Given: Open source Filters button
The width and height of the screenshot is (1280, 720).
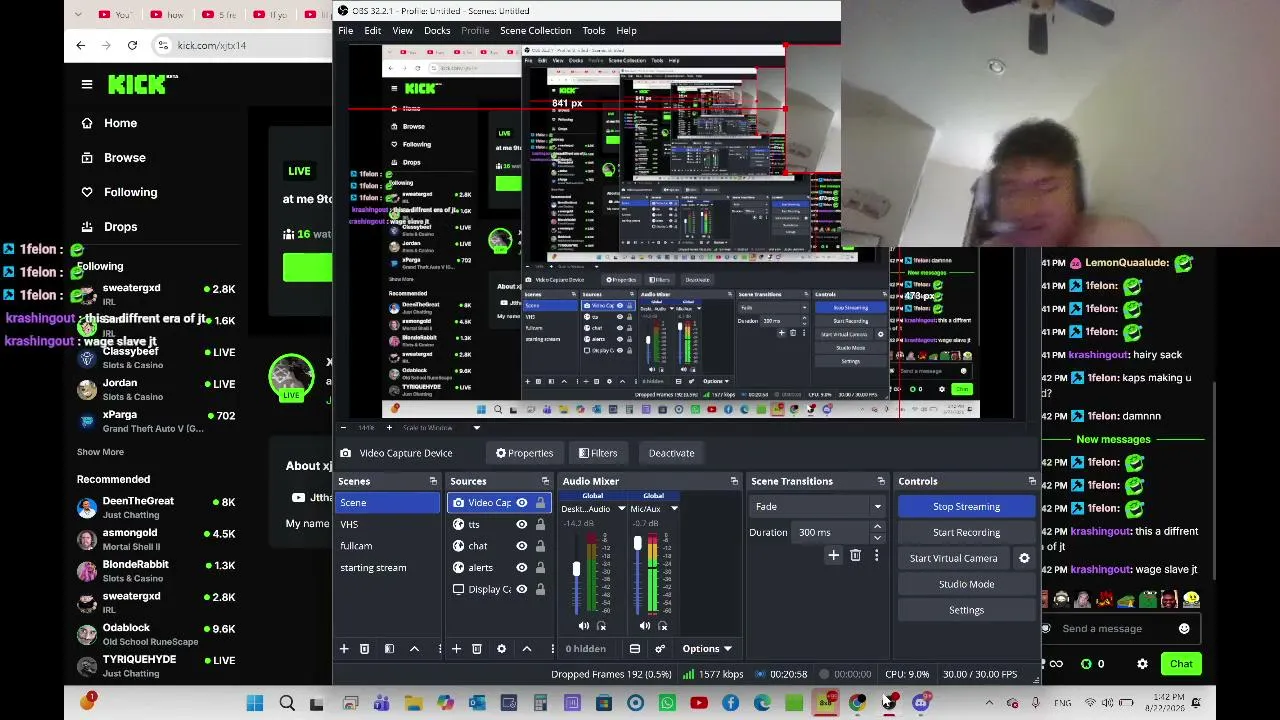Looking at the screenshot, I should 598,453.
